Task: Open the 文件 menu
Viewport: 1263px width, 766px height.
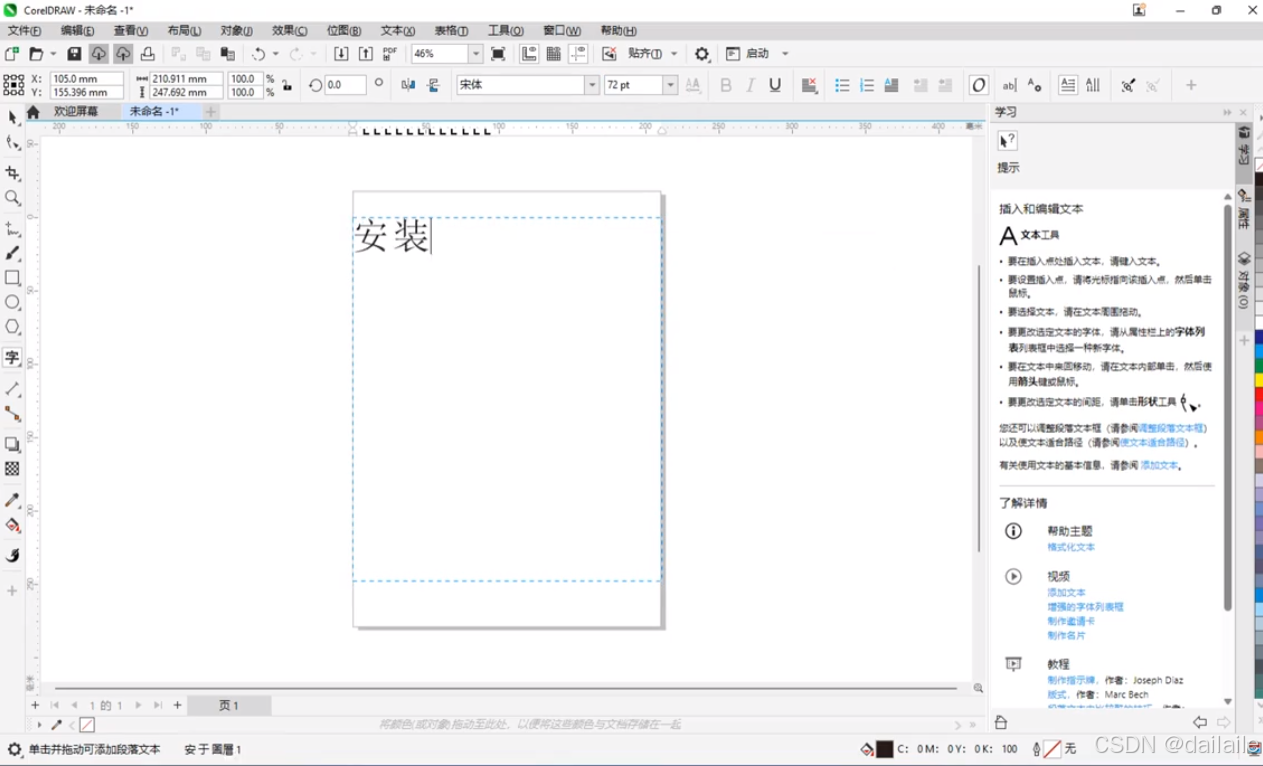Action: 24,31
